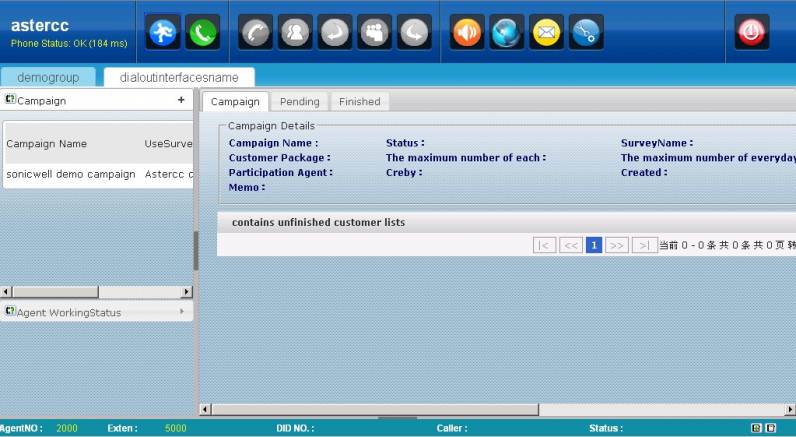Click the green phone call icon
Screen dimensions: 796x437
point(203,32)
